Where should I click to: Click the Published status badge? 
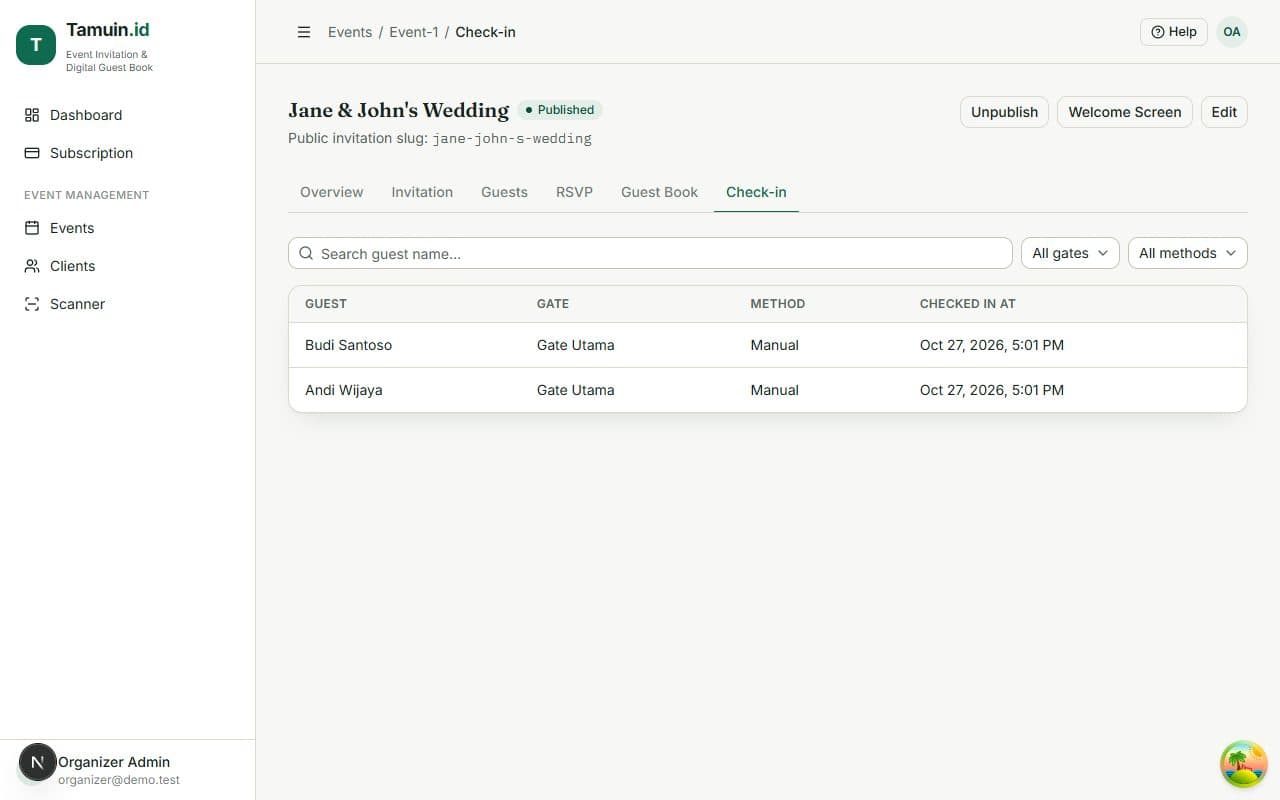click(560, 110)
